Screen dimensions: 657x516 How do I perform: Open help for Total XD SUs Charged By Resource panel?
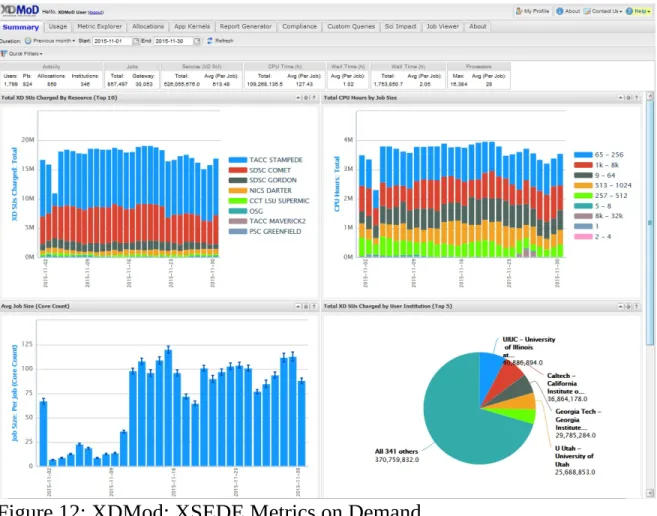point(314,98)
